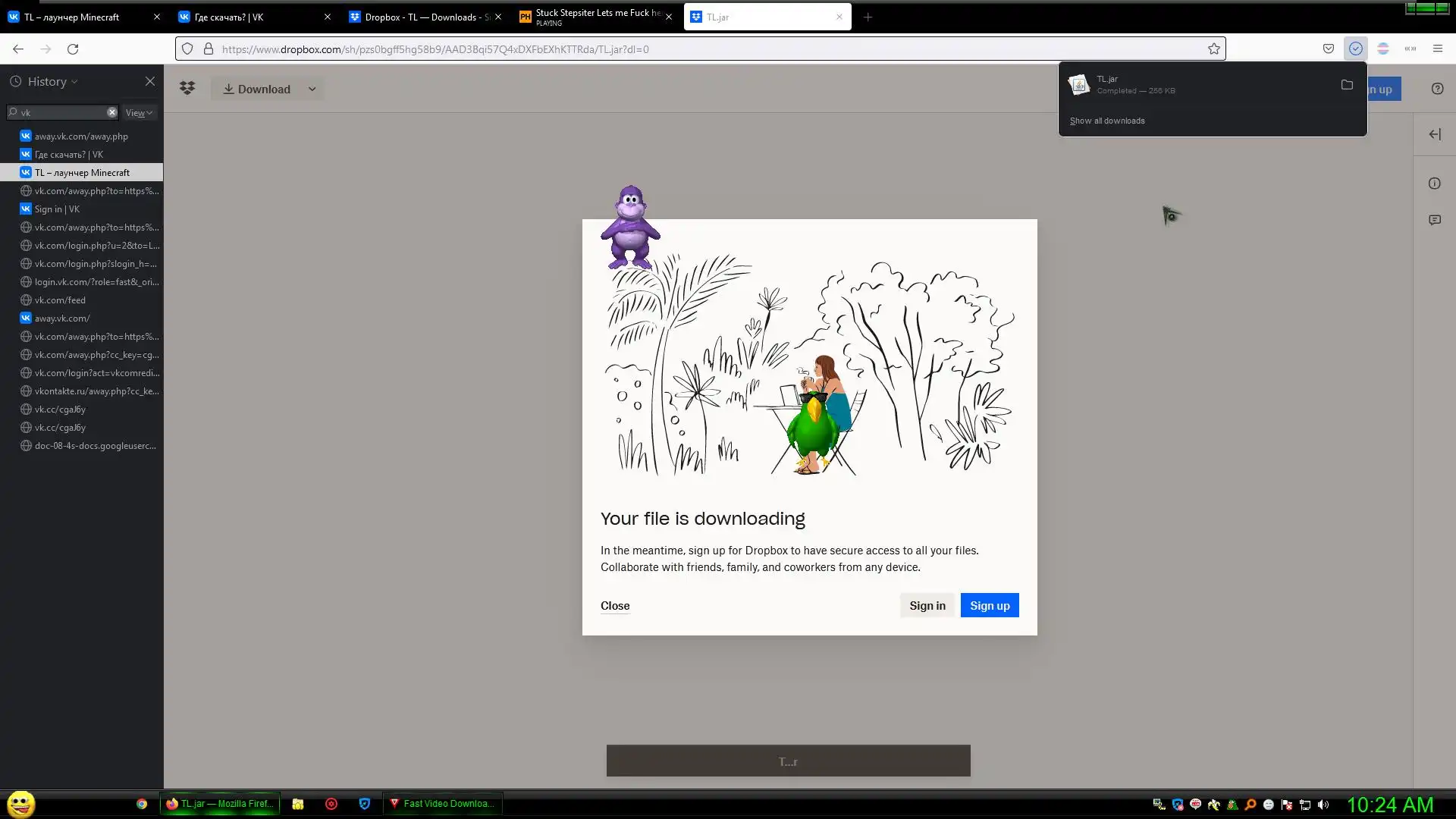The image size is (1456, 819).
Task: Bookmark this page with star icon
Action: tap(1214, 49)
